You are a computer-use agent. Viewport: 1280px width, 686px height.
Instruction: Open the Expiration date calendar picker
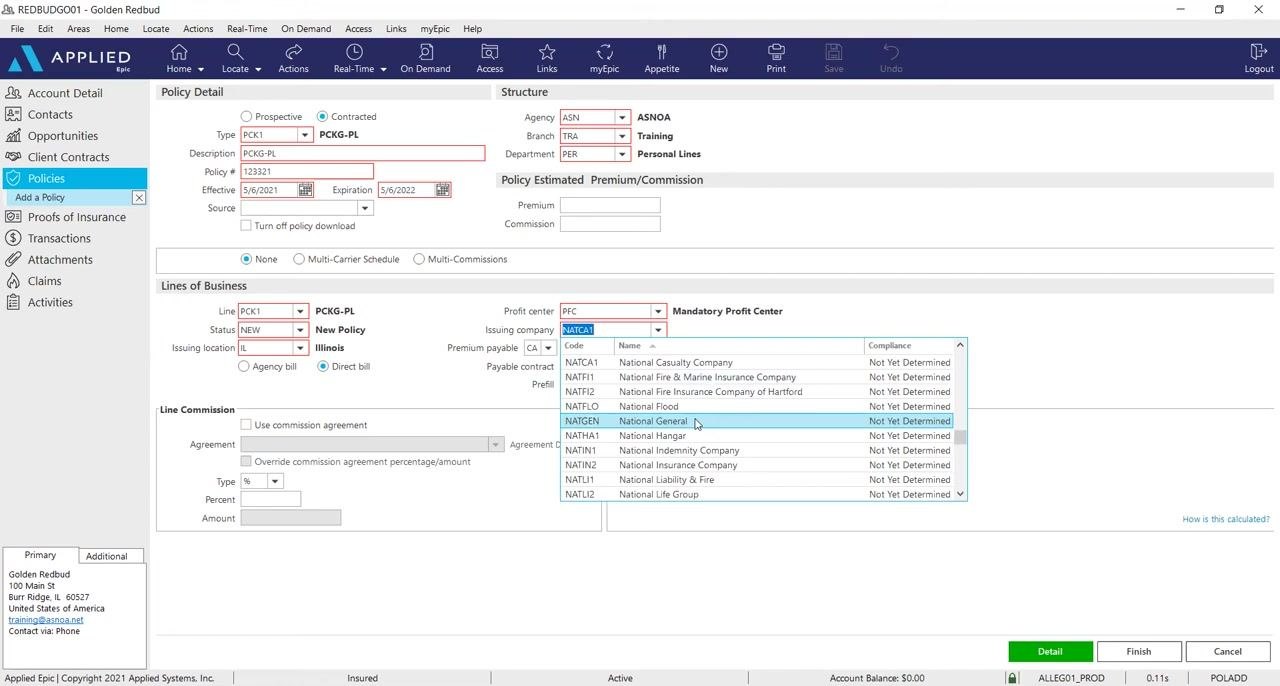coord(443,190)
